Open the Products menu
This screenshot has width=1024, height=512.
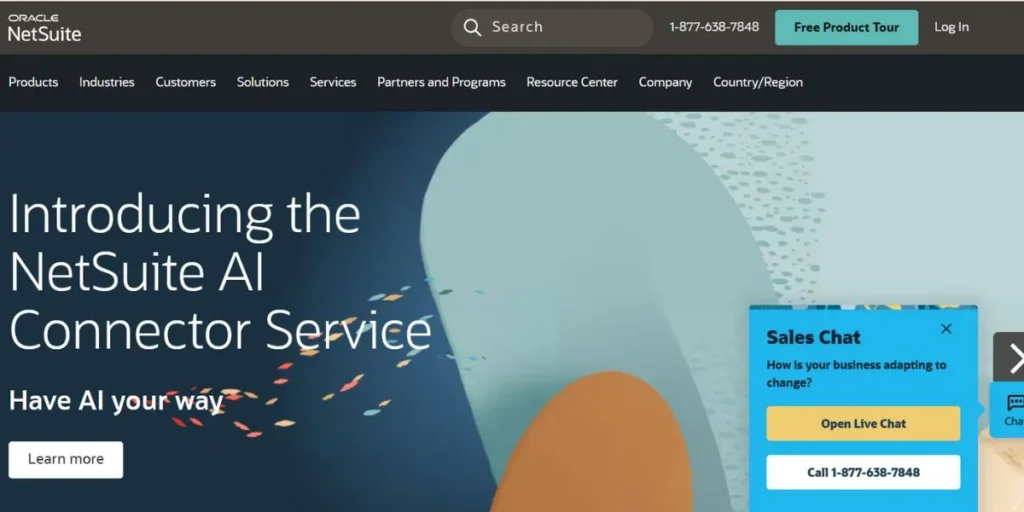point(33,82)
